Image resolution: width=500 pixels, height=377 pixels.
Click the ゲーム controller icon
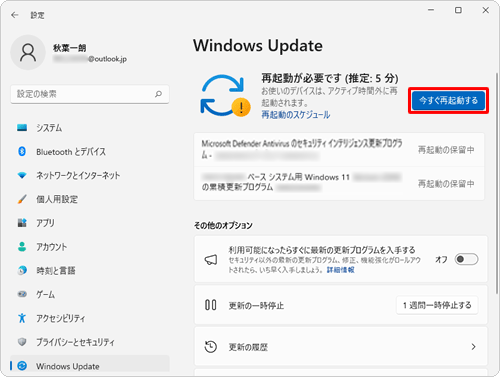[x=22, y=294]
